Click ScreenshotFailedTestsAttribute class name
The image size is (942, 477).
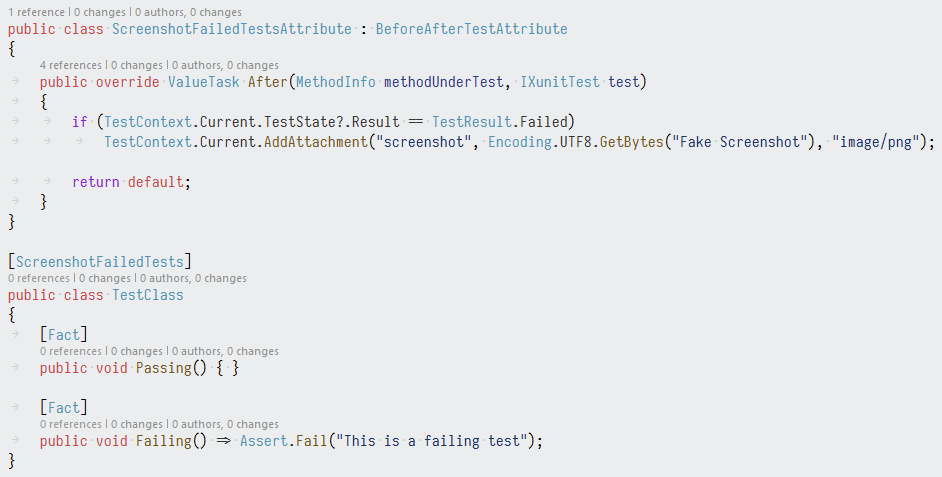tap(232, 29)
